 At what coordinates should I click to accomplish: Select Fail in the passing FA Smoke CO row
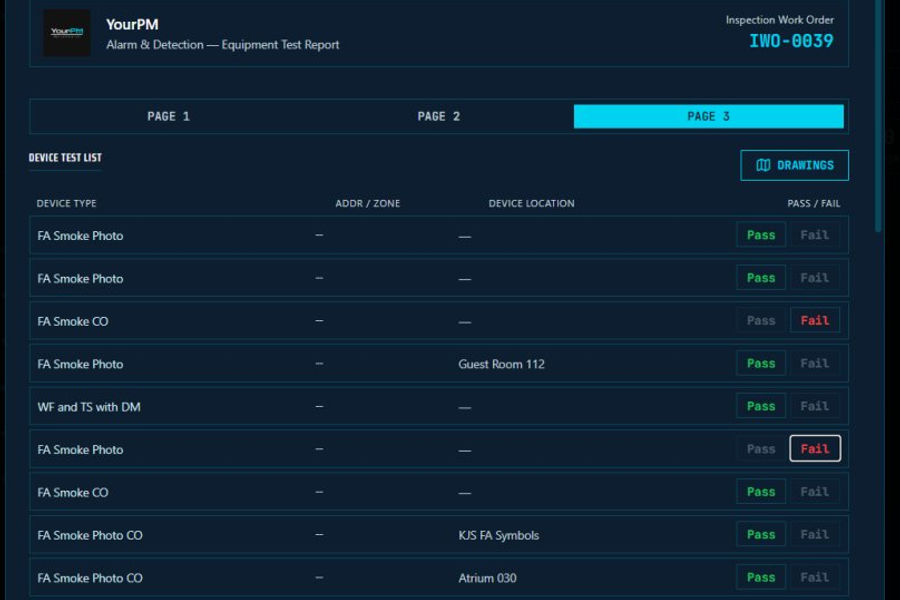tap(814, 492)
